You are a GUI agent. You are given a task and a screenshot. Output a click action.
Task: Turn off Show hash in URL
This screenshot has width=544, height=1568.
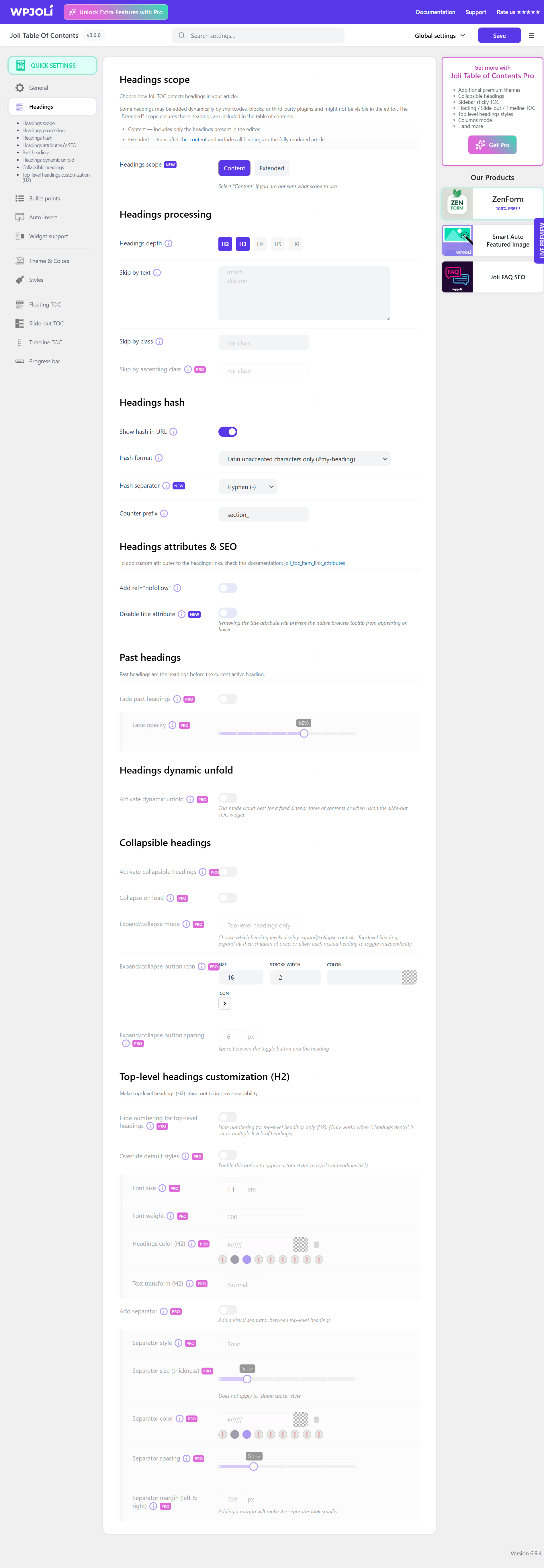tap(228, 431)
